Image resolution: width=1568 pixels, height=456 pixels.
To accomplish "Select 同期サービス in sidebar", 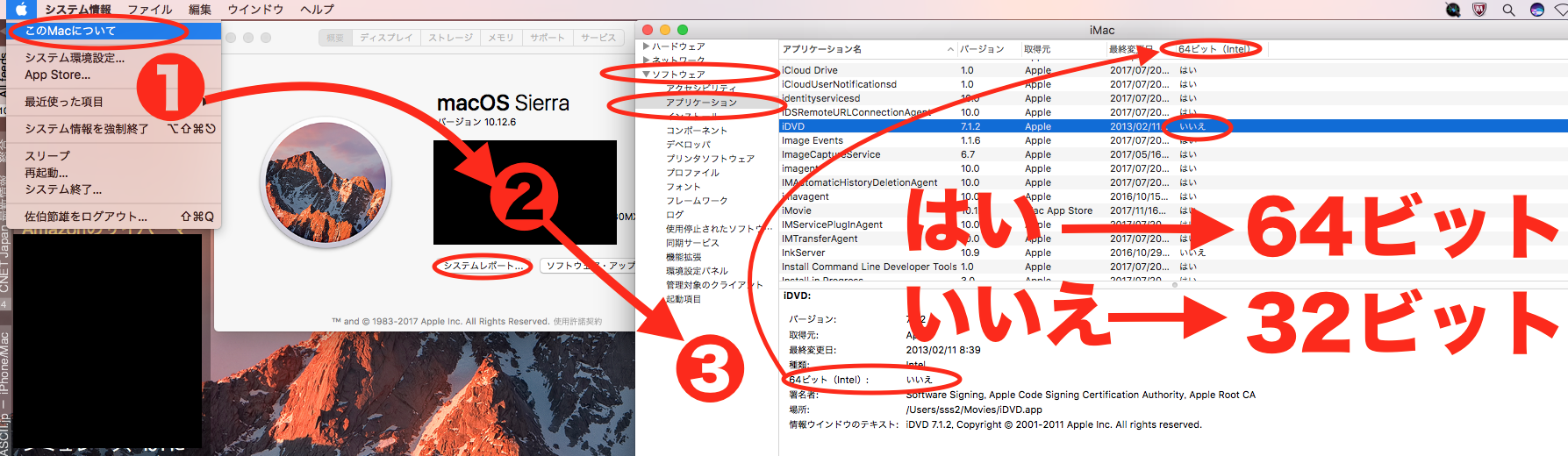I will pos(692,243).
